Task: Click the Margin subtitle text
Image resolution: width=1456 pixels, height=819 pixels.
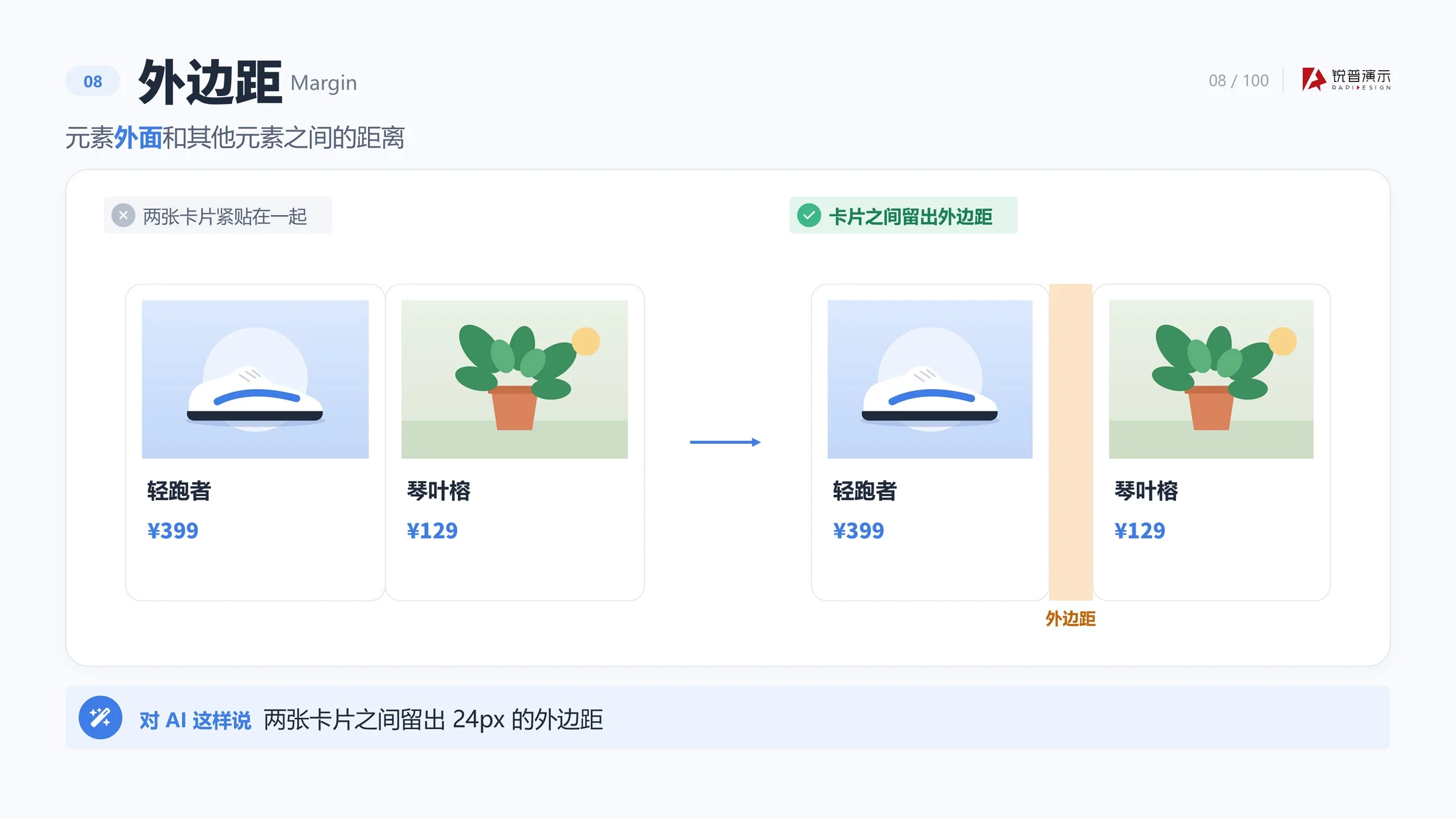Action: [x=324, y=83]
